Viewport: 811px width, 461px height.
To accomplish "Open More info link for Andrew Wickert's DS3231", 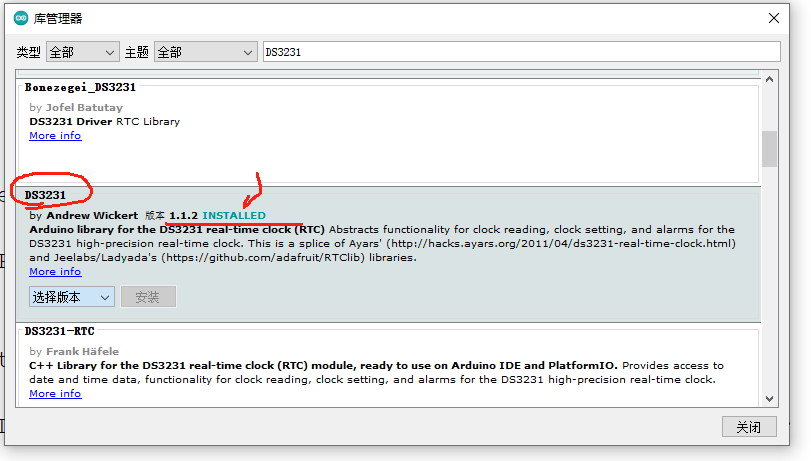I will (x=55, y=272).
